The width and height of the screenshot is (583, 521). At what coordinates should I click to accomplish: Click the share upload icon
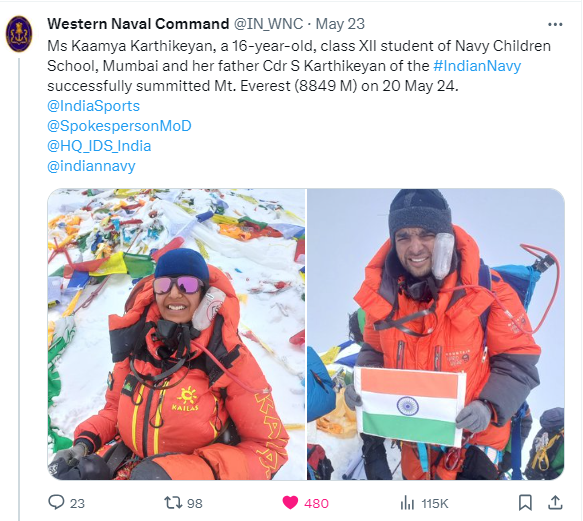[x=555, y=503]
